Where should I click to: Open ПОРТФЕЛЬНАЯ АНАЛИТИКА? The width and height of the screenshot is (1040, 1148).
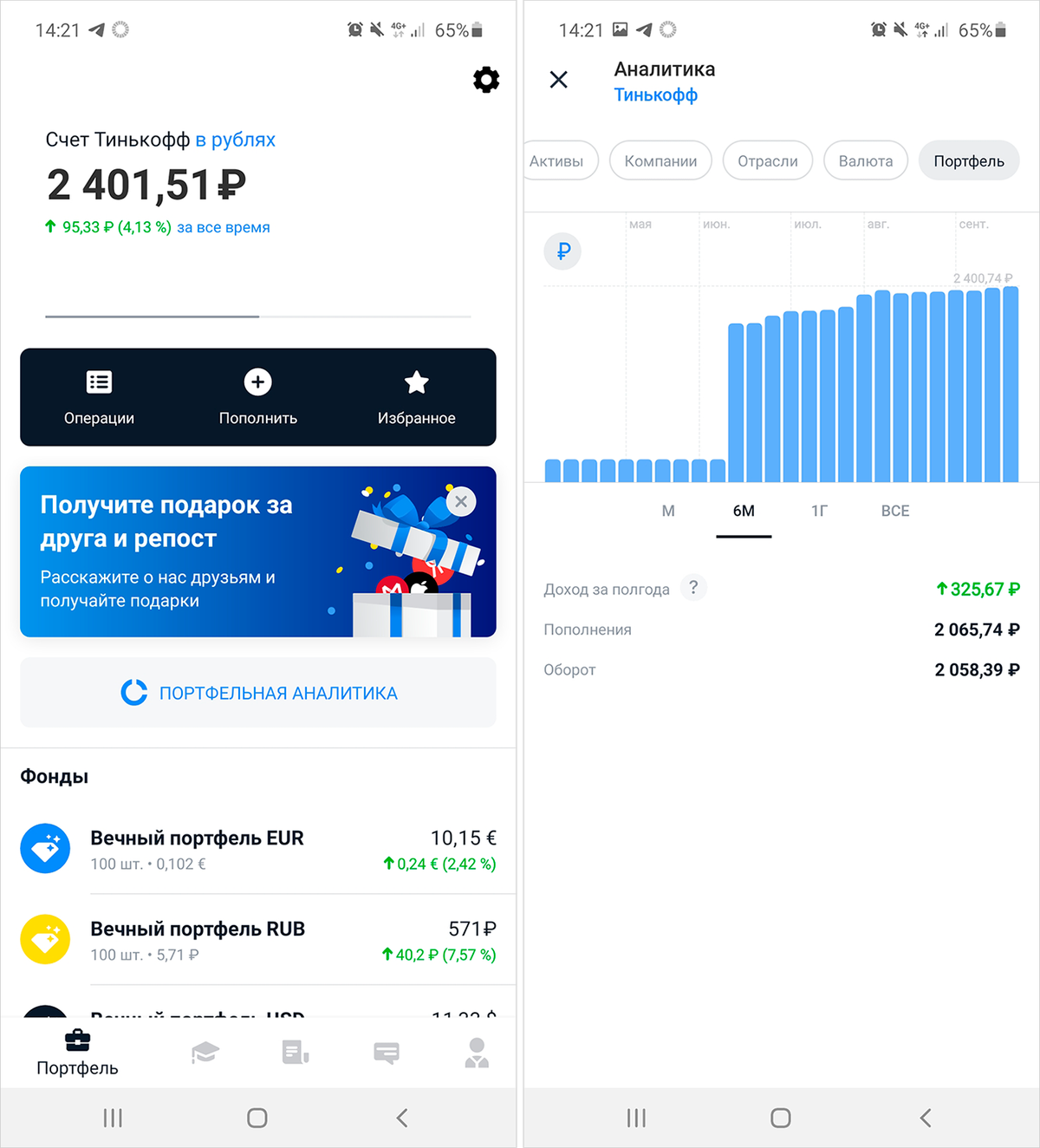[x=258, y=693]
